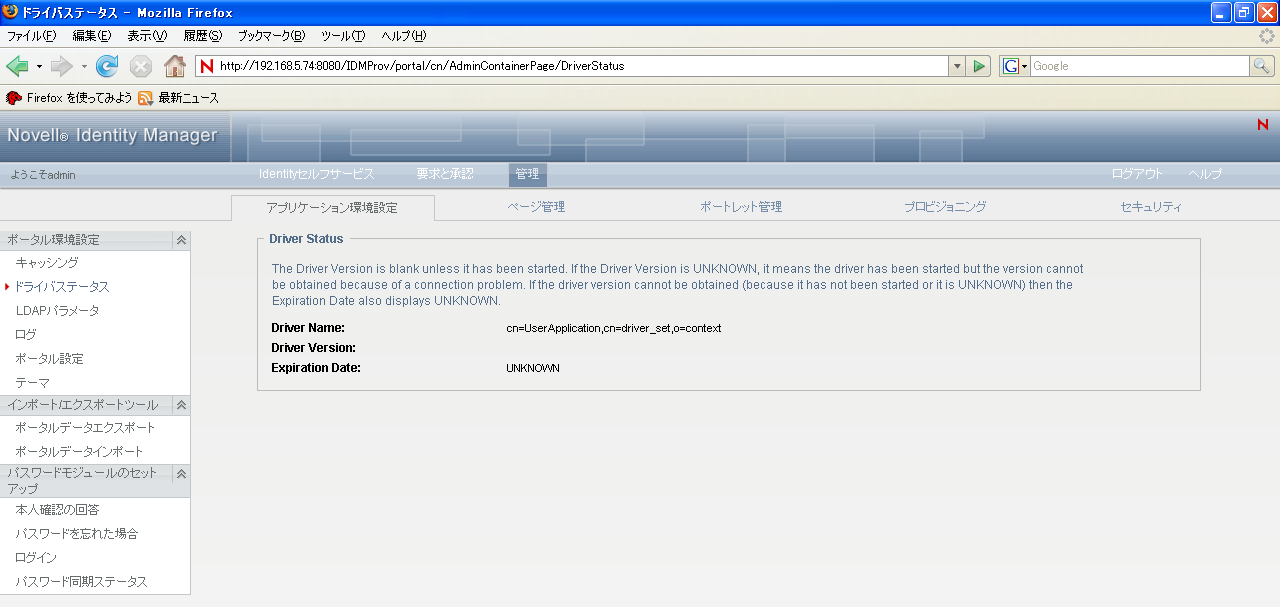Open the ログ sidebar item
The height and width of the screenshot is (607, 1280).
[26, 334]
